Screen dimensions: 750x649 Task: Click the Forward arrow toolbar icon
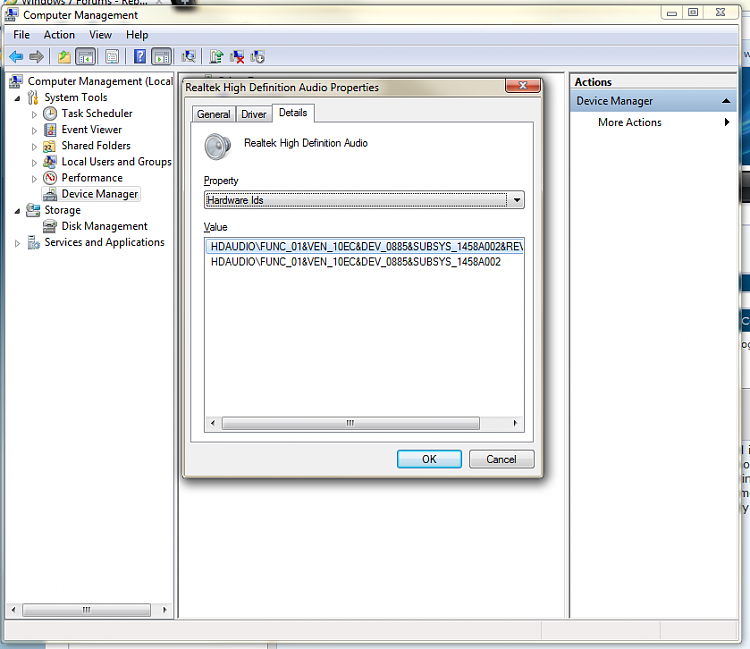pyautogui.click(x=36, y=57)
